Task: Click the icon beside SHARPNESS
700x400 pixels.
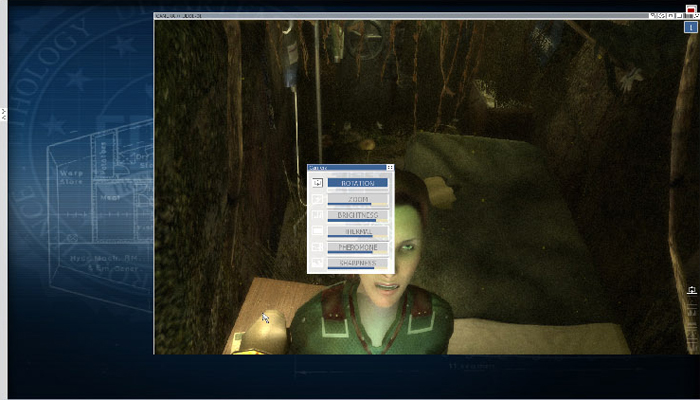Action: pyautogui.click(x=317, y=263)
